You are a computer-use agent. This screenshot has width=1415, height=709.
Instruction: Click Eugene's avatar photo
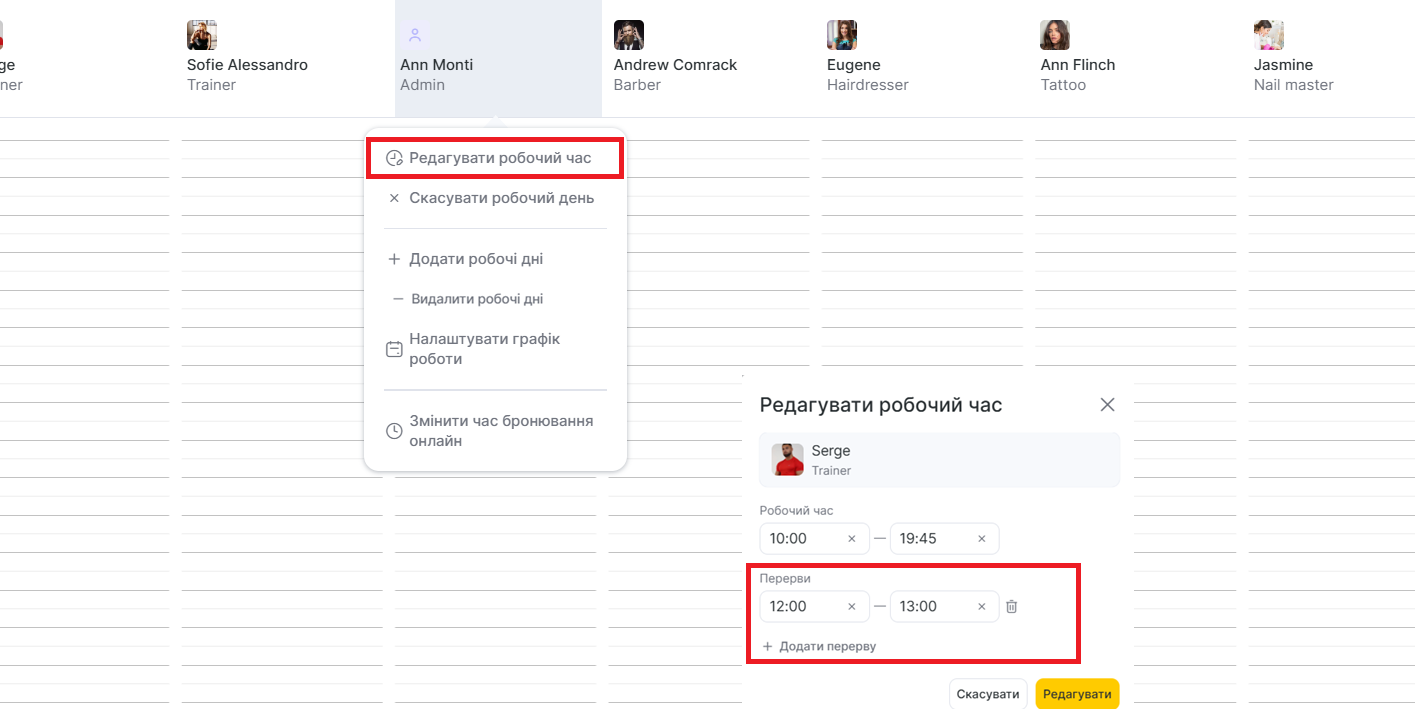pos(842,35)
